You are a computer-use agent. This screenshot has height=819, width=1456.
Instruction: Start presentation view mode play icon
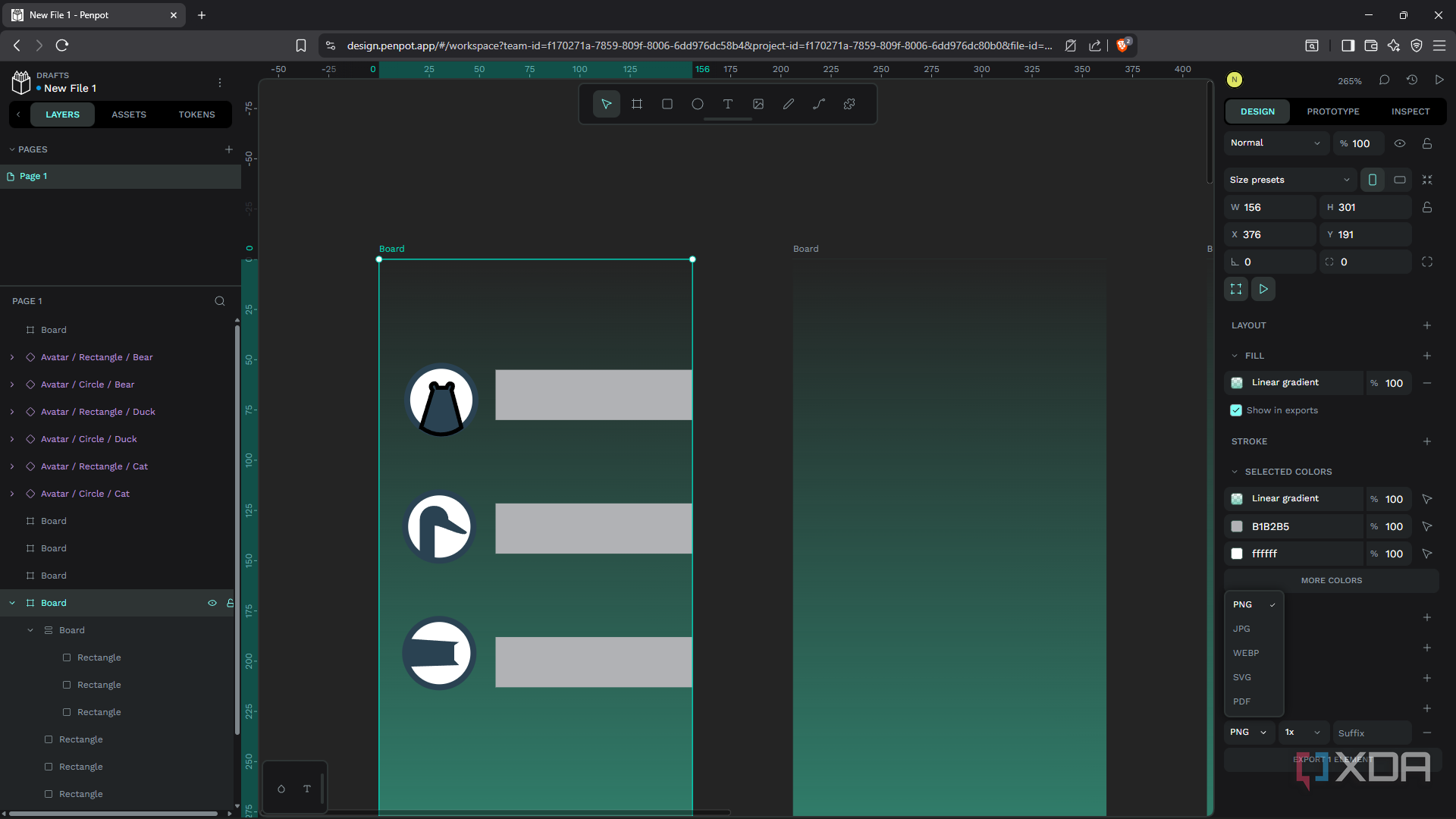tap(1439, 80)
